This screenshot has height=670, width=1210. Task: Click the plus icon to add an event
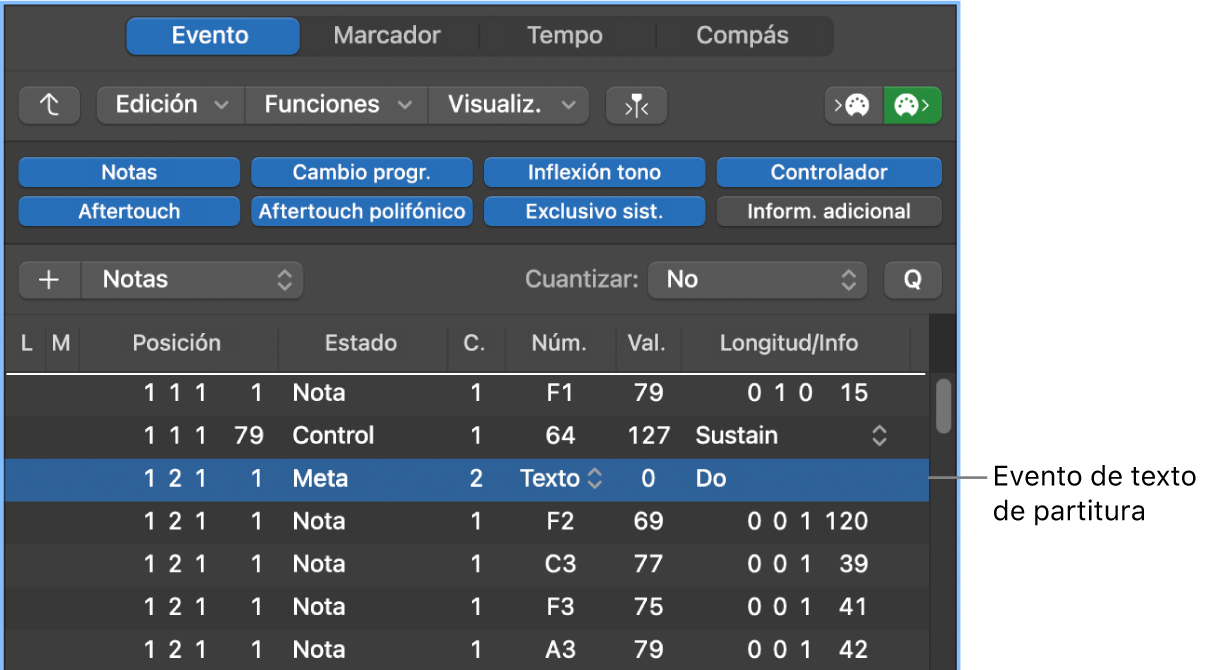(x=48, y=280)
